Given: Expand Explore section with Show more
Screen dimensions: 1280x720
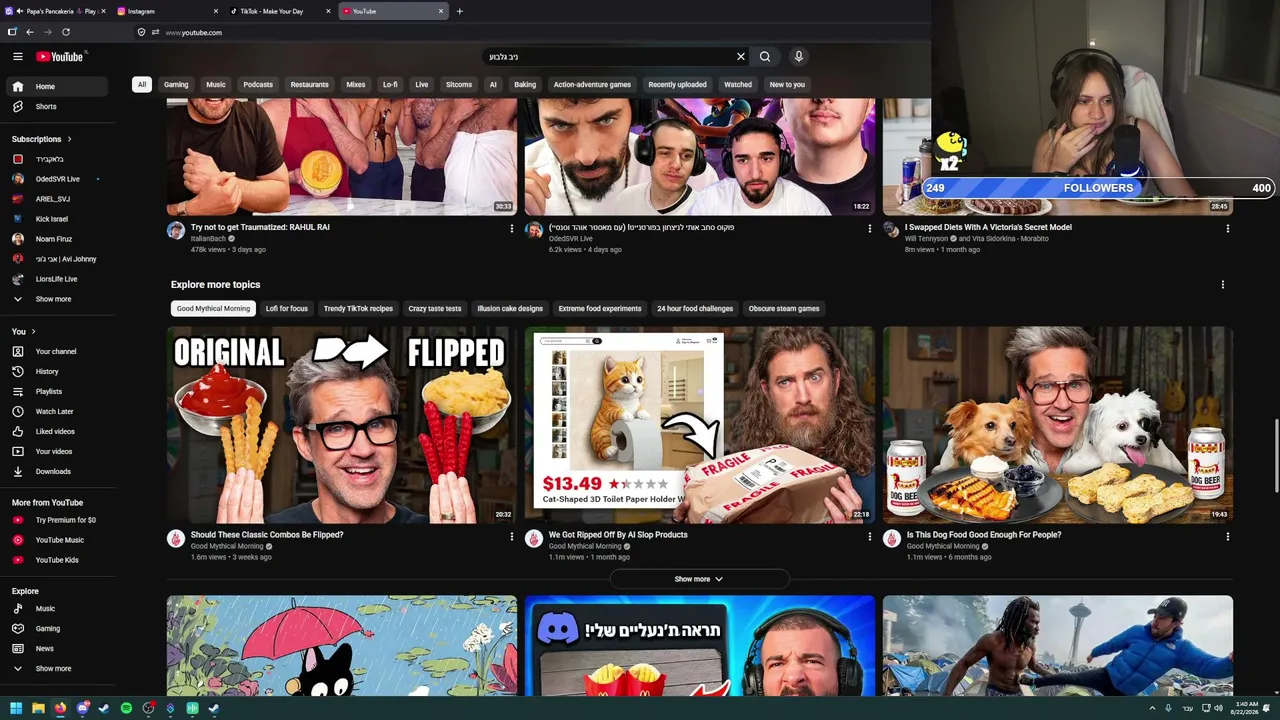Looking at the screenshot, I should click(58, 668).
